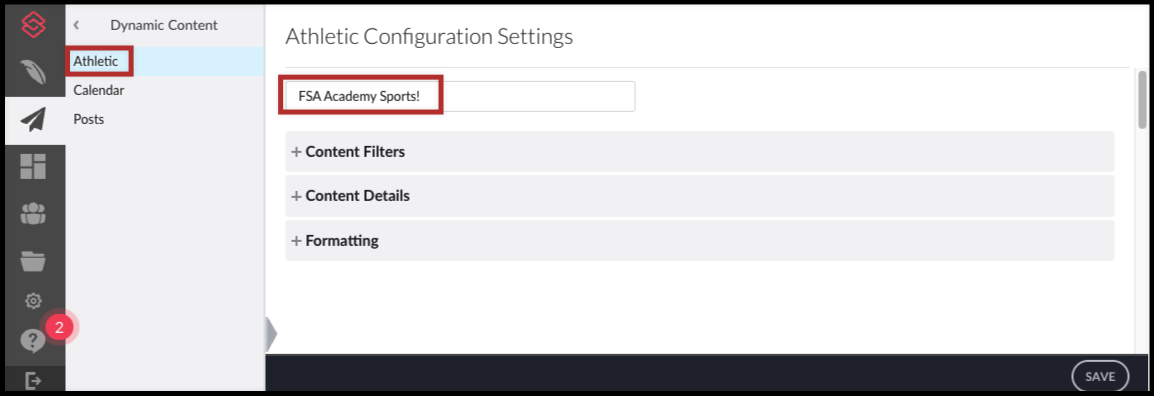The width and height of the screenshot is (1154, 396).
Task: Open the settings gear icon
Action: 33,300
